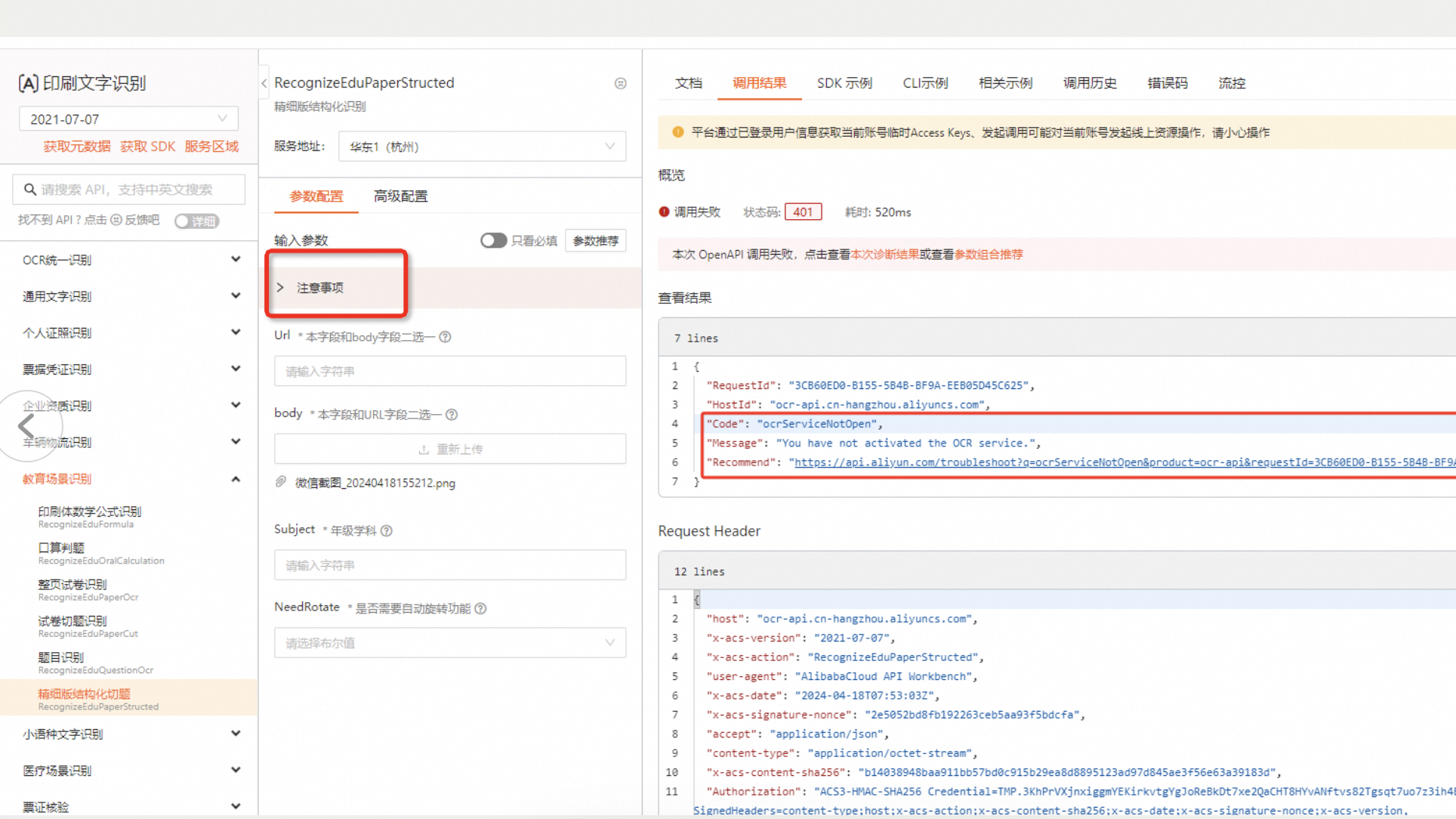Click the API search input field

(x=128, y=190)
